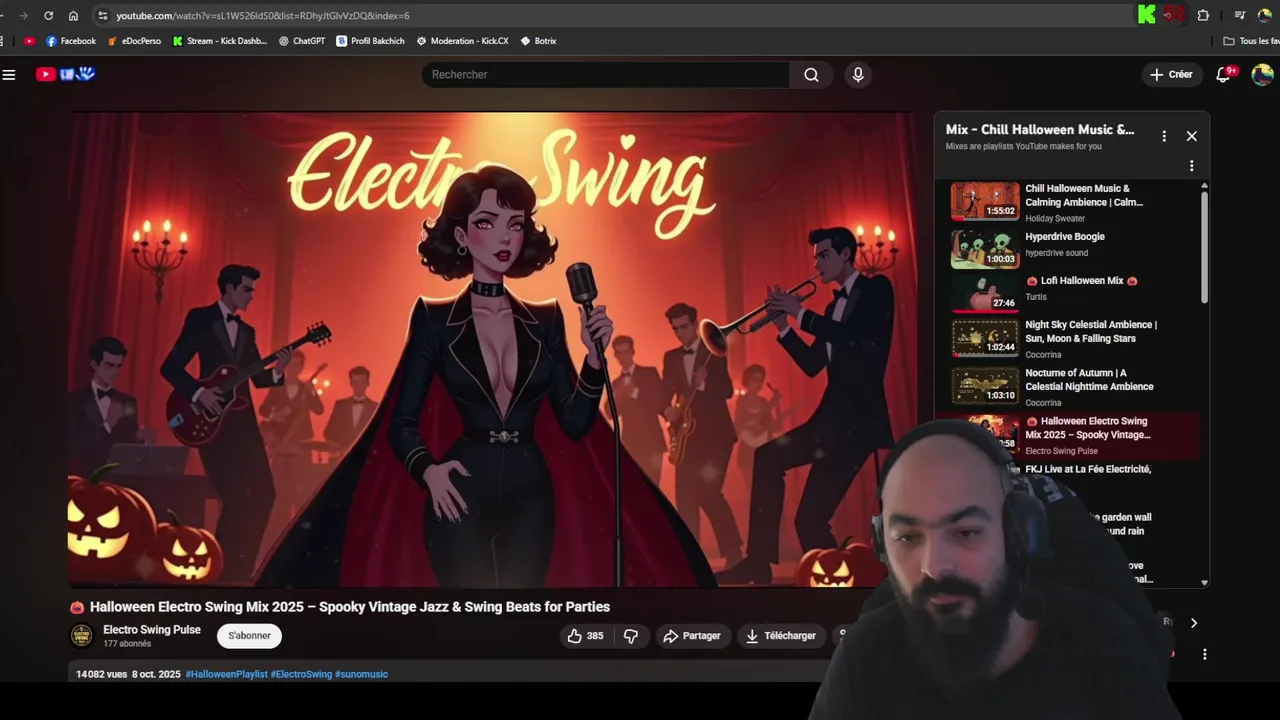Image resolution: width=1280 pixels, height=720 pixels.
Task: Play the Lofi Halloween Mix thumbnail 27:46
Action: coord(985,293)
